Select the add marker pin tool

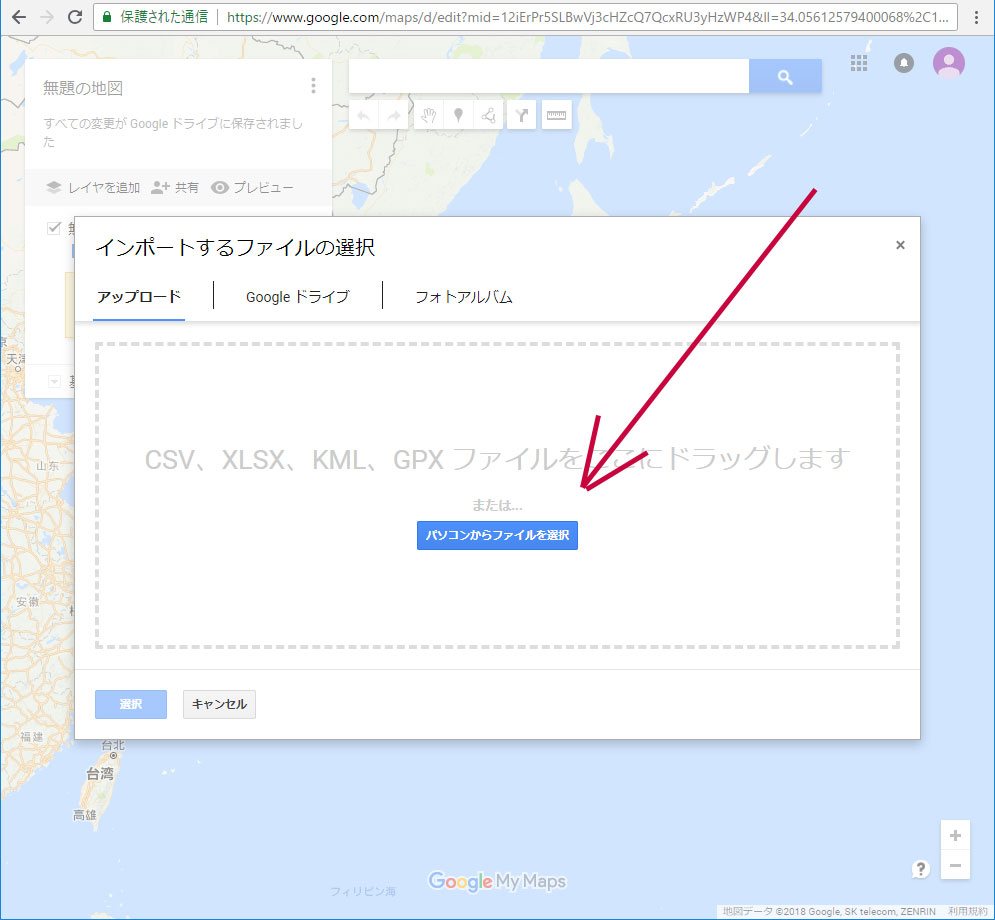[458, 115]
